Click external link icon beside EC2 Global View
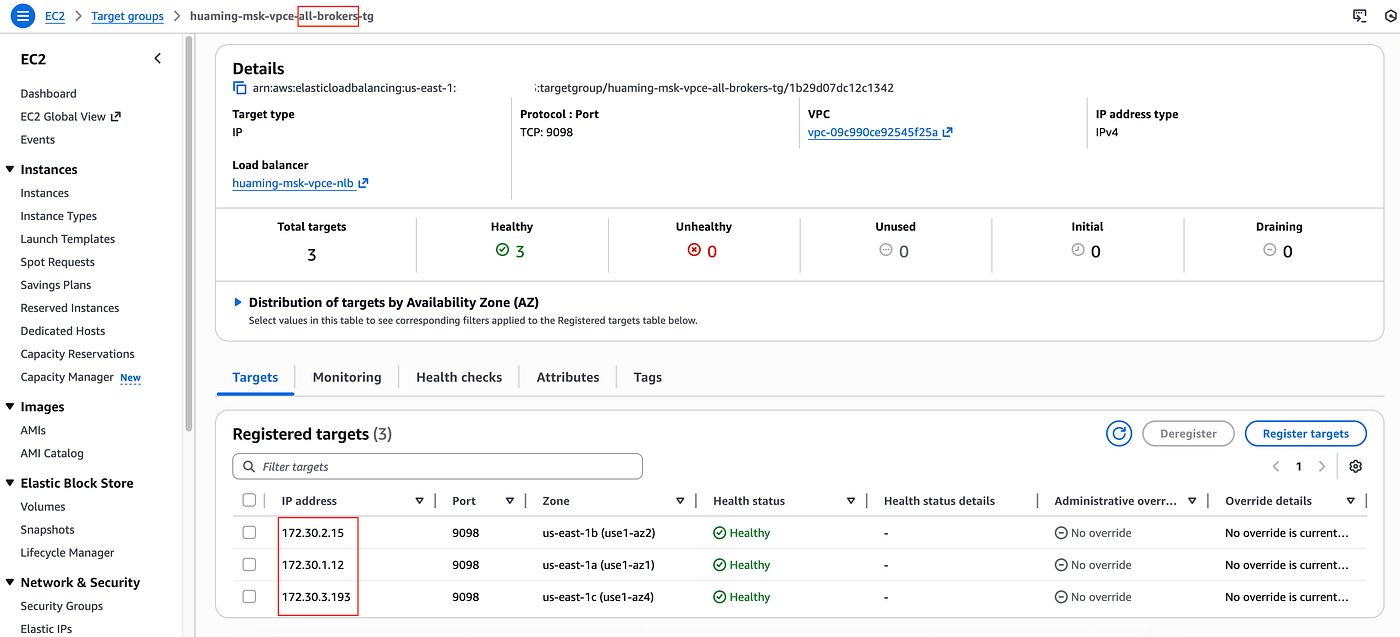The width and height of the screenshot is (1400, 637). click(116, 116)
